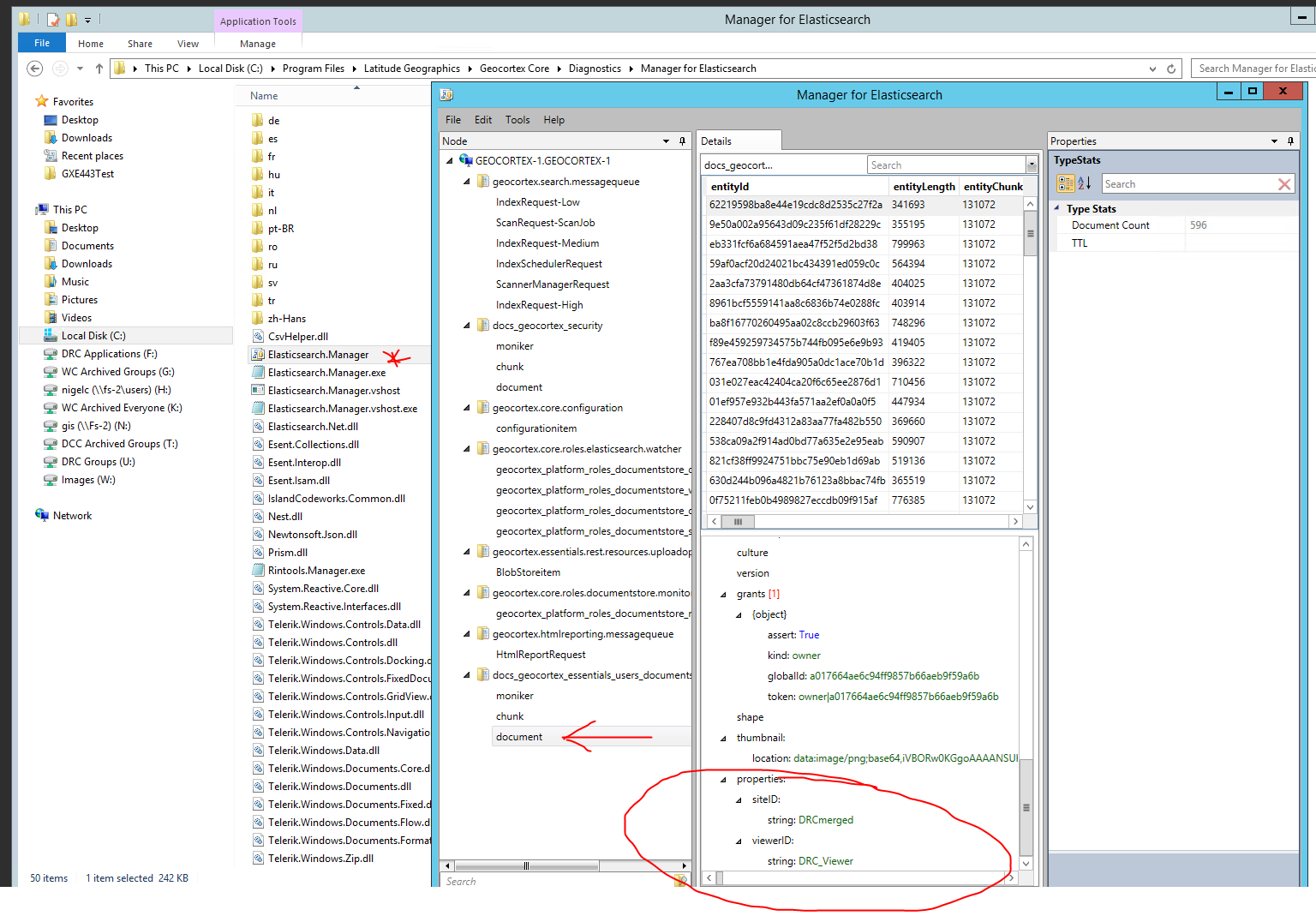Click the docs_geocortex_security index icon
The height and width of the screenshot is (916, 1316).
(483, 326)
